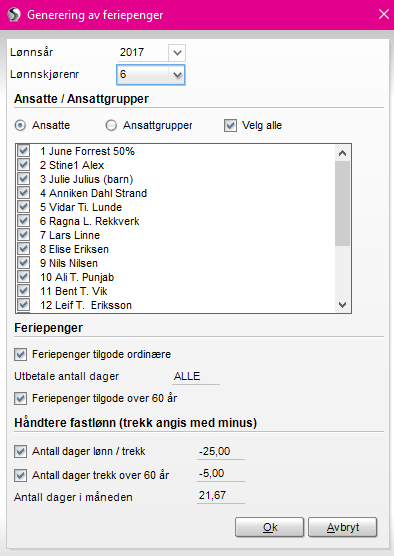This screenshot has width=394, height=556.
Task: Confirm with the Ok button
Action: pyautogui.click(x=270, y=527)
